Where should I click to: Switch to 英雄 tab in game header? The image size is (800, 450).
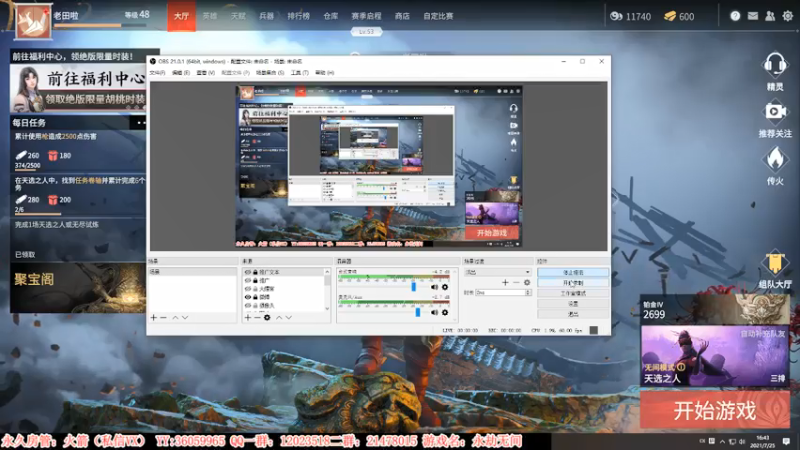210,16
